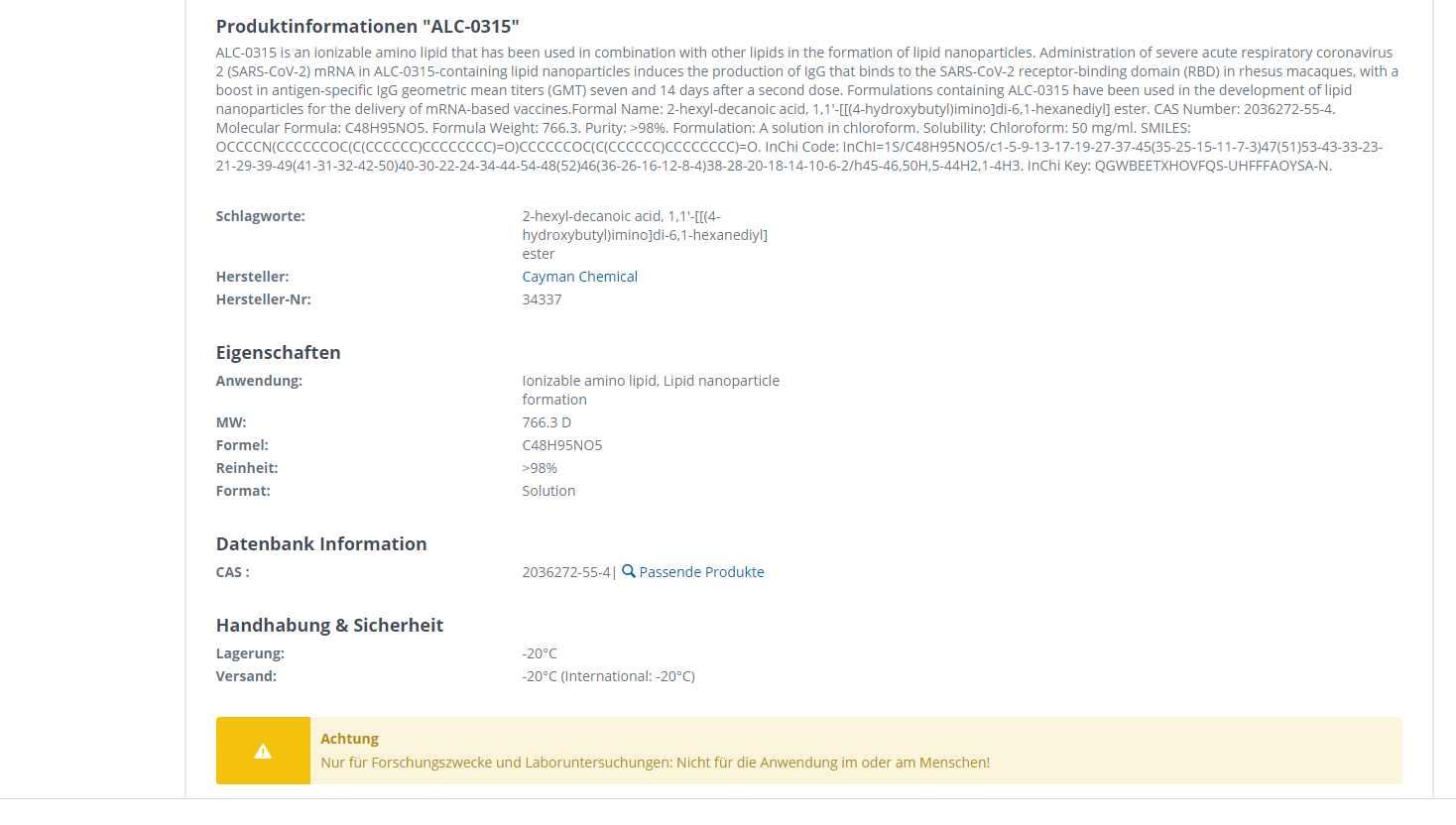Click the Eigenschaften section heading
This screenshot has height=825, width=1456.
pyautogui.click(x=278, y=353)
